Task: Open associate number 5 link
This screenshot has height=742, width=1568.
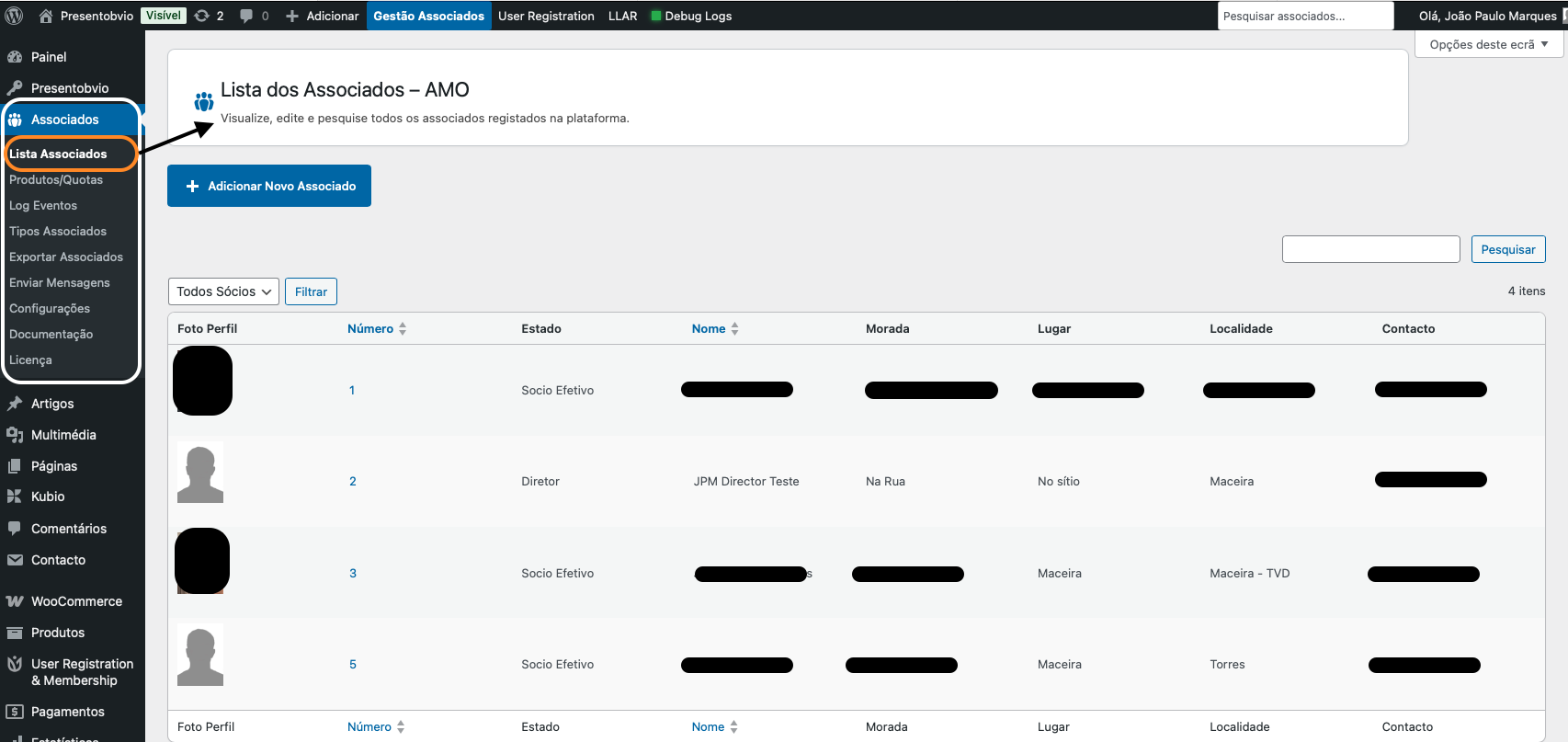Action: pyautogui.click(x=353, y=664)
